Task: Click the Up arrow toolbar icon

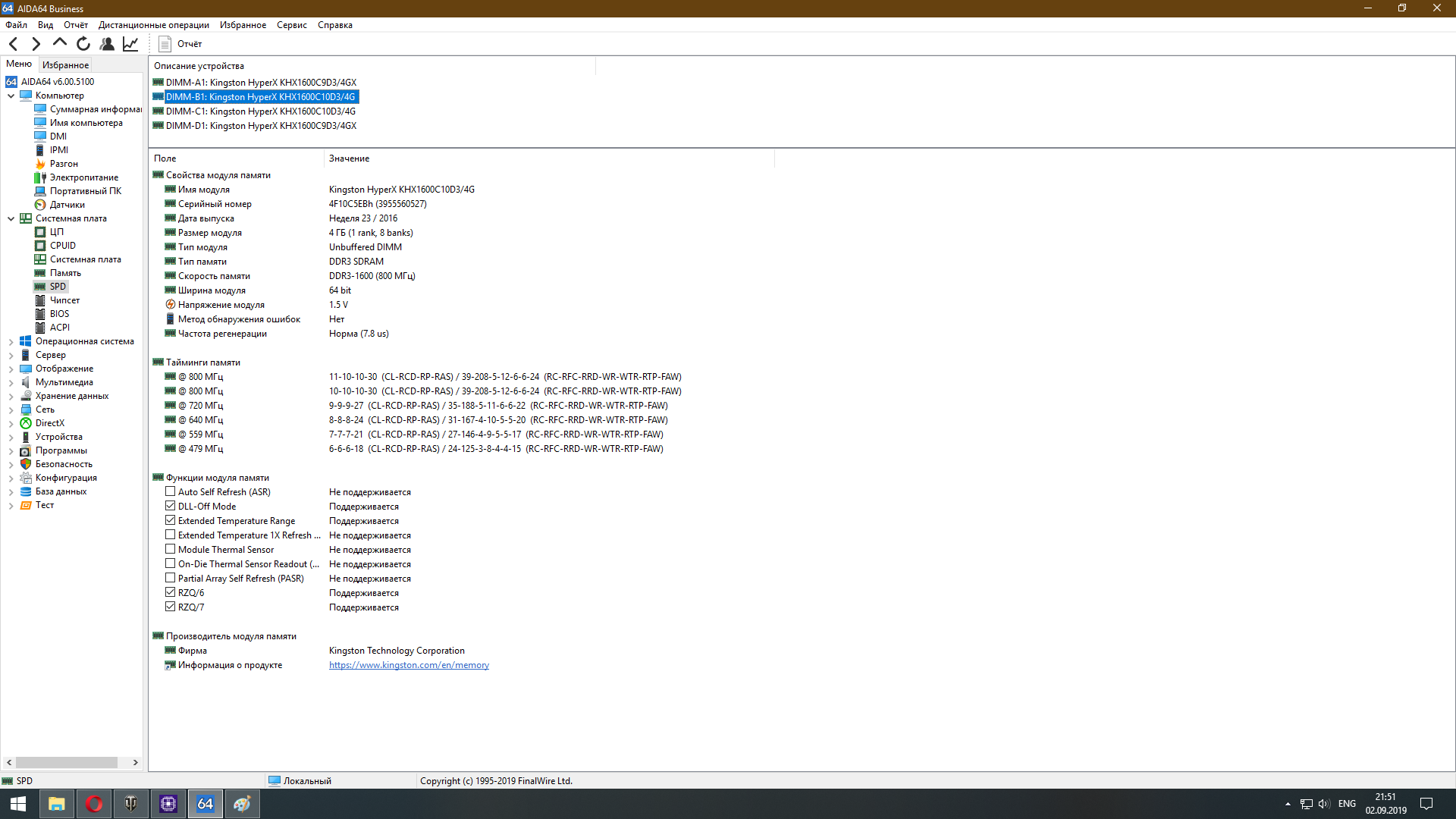Action: [x=60, y=43]
